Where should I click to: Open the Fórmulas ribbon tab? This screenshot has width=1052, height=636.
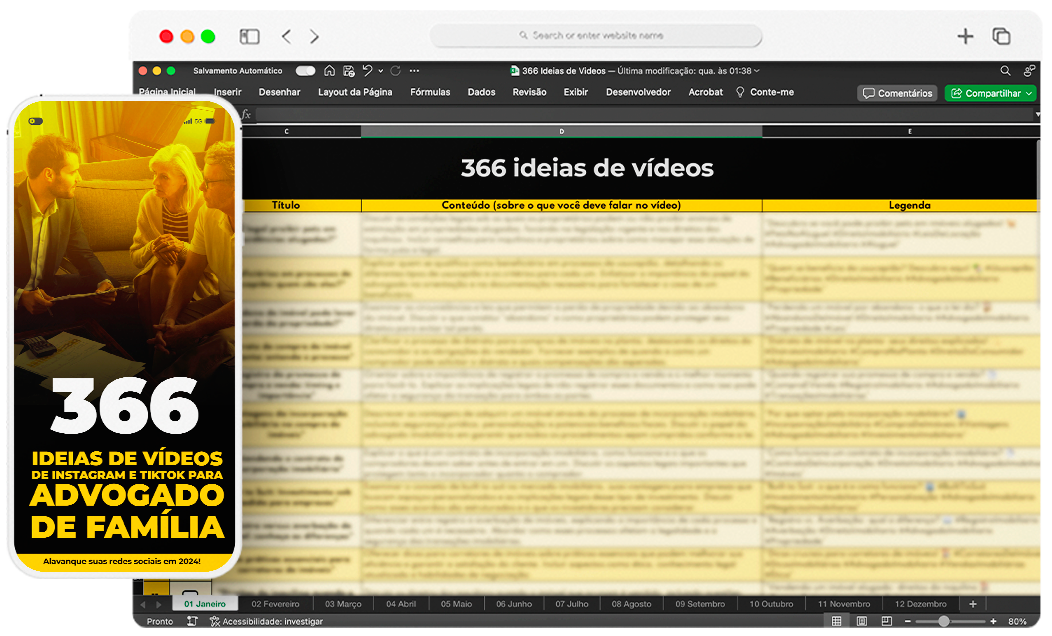coord(430,92)
